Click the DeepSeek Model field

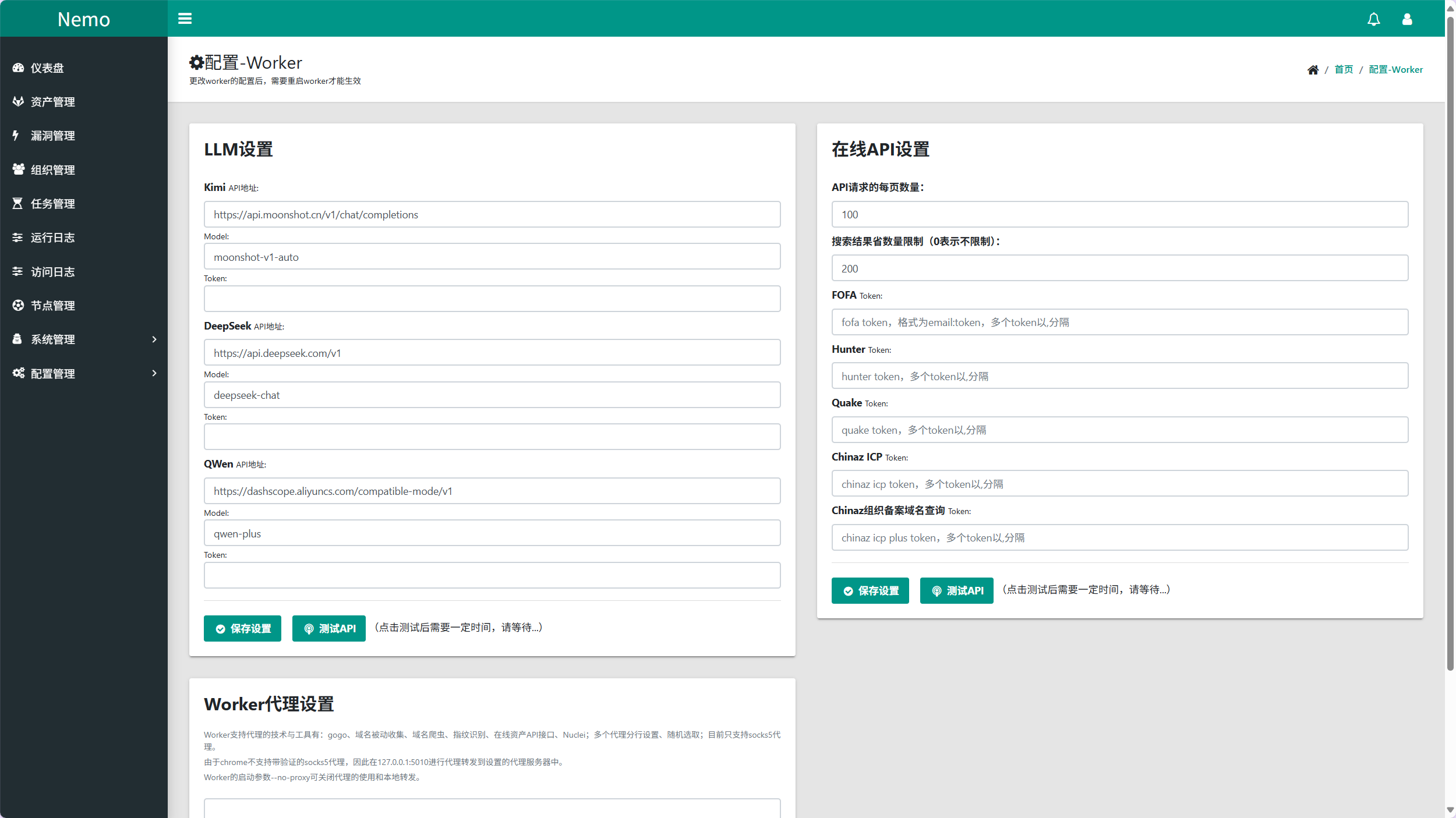(492, 395)
